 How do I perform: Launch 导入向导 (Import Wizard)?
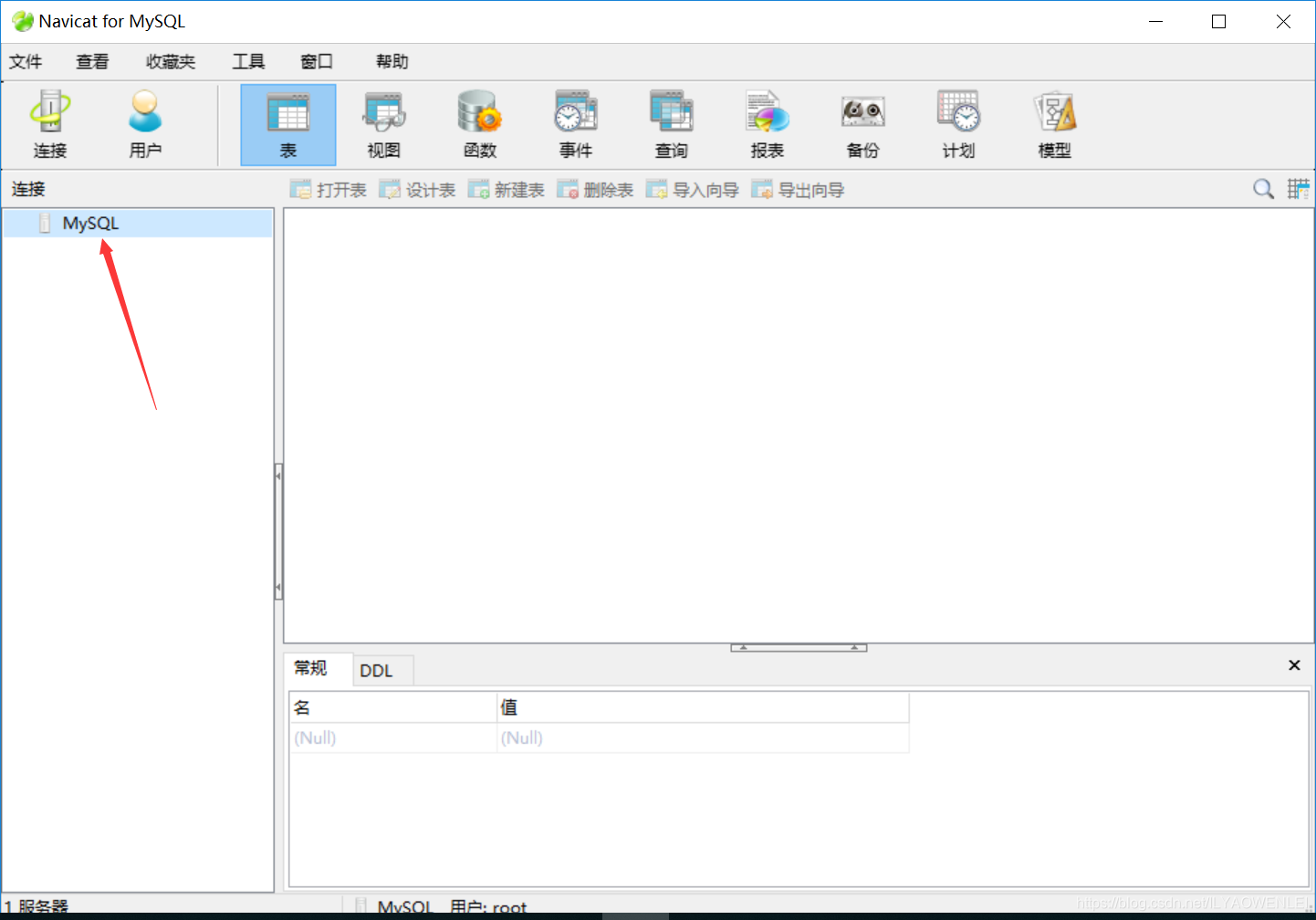(693, 190)
